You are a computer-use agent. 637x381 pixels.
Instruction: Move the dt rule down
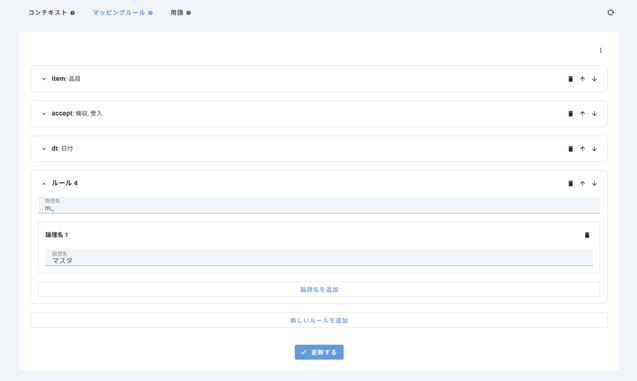(x=594, y=149)
